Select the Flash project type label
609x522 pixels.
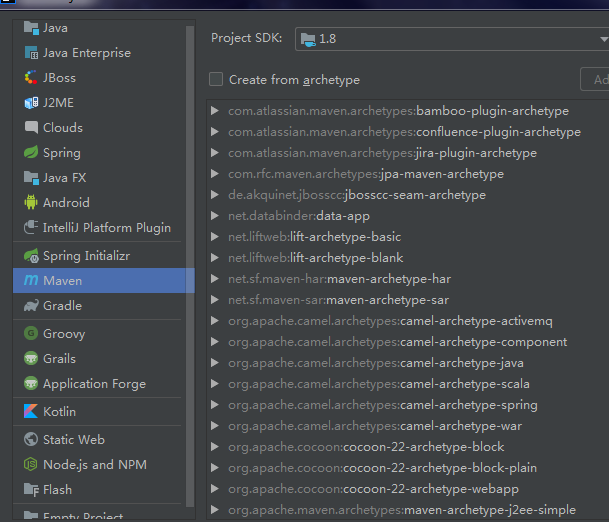[57, 489]
